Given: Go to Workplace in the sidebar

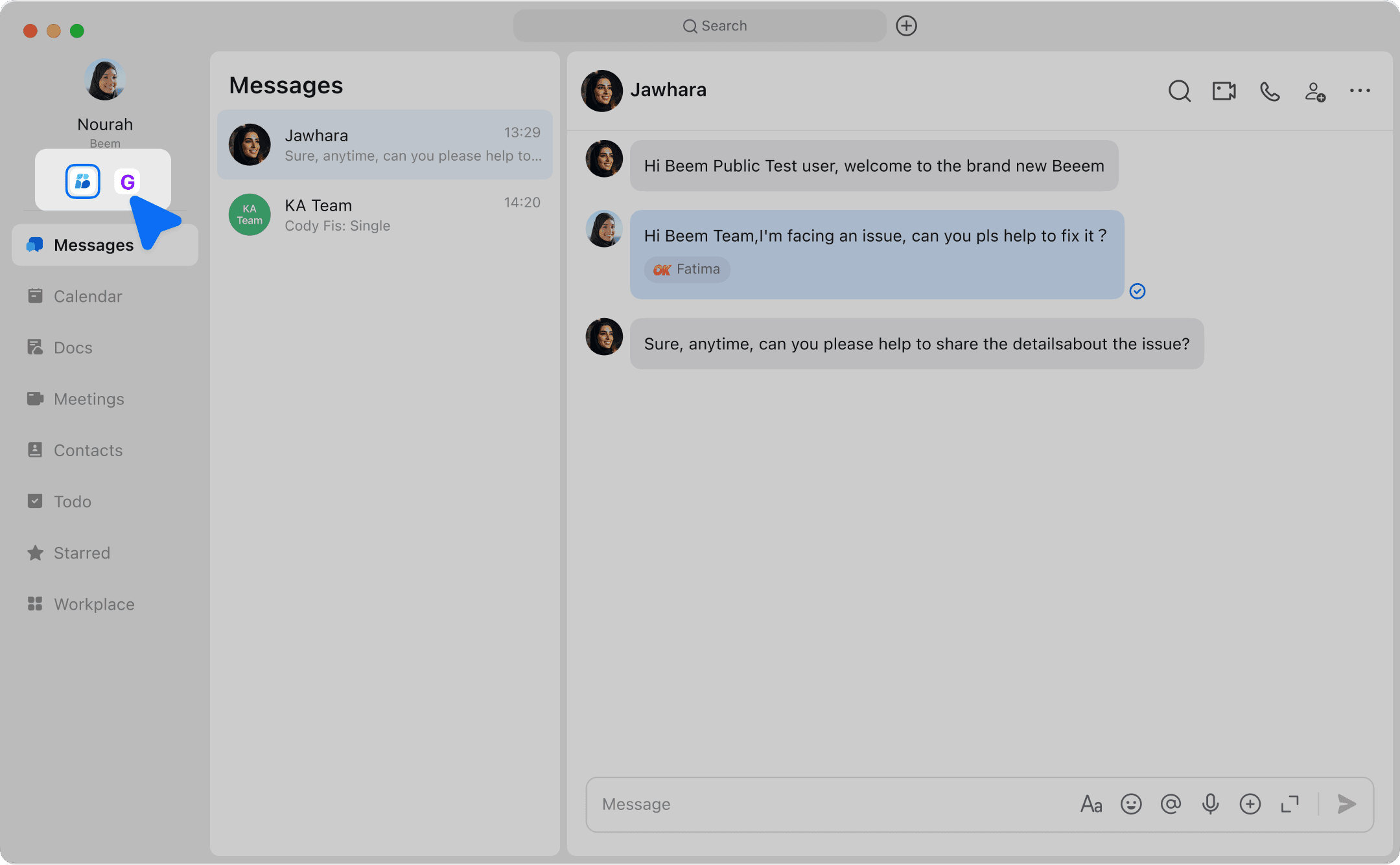Looking at the screenshot, I should (94, 604).
